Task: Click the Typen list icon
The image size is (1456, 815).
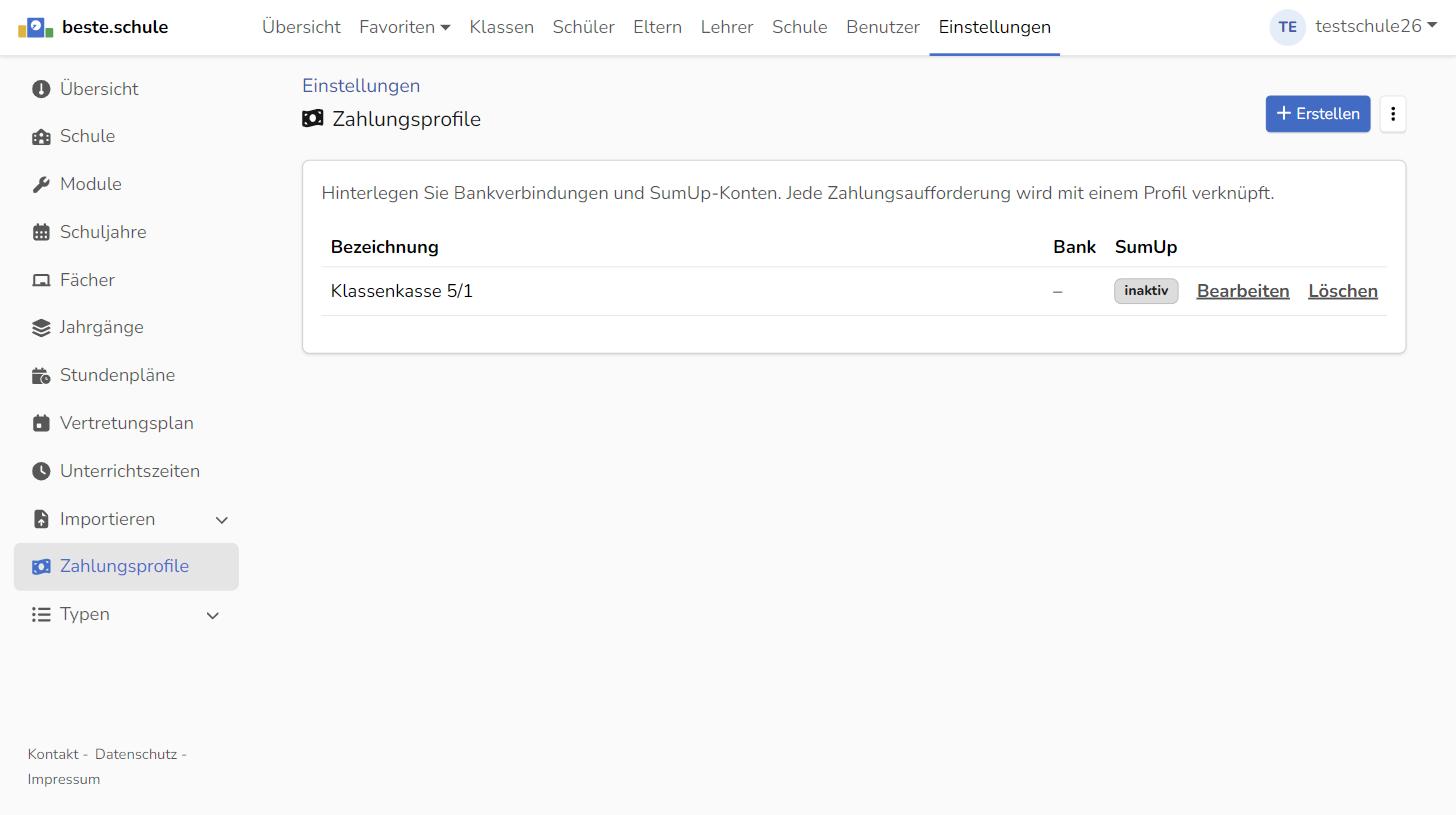Action: pos(41,615)
